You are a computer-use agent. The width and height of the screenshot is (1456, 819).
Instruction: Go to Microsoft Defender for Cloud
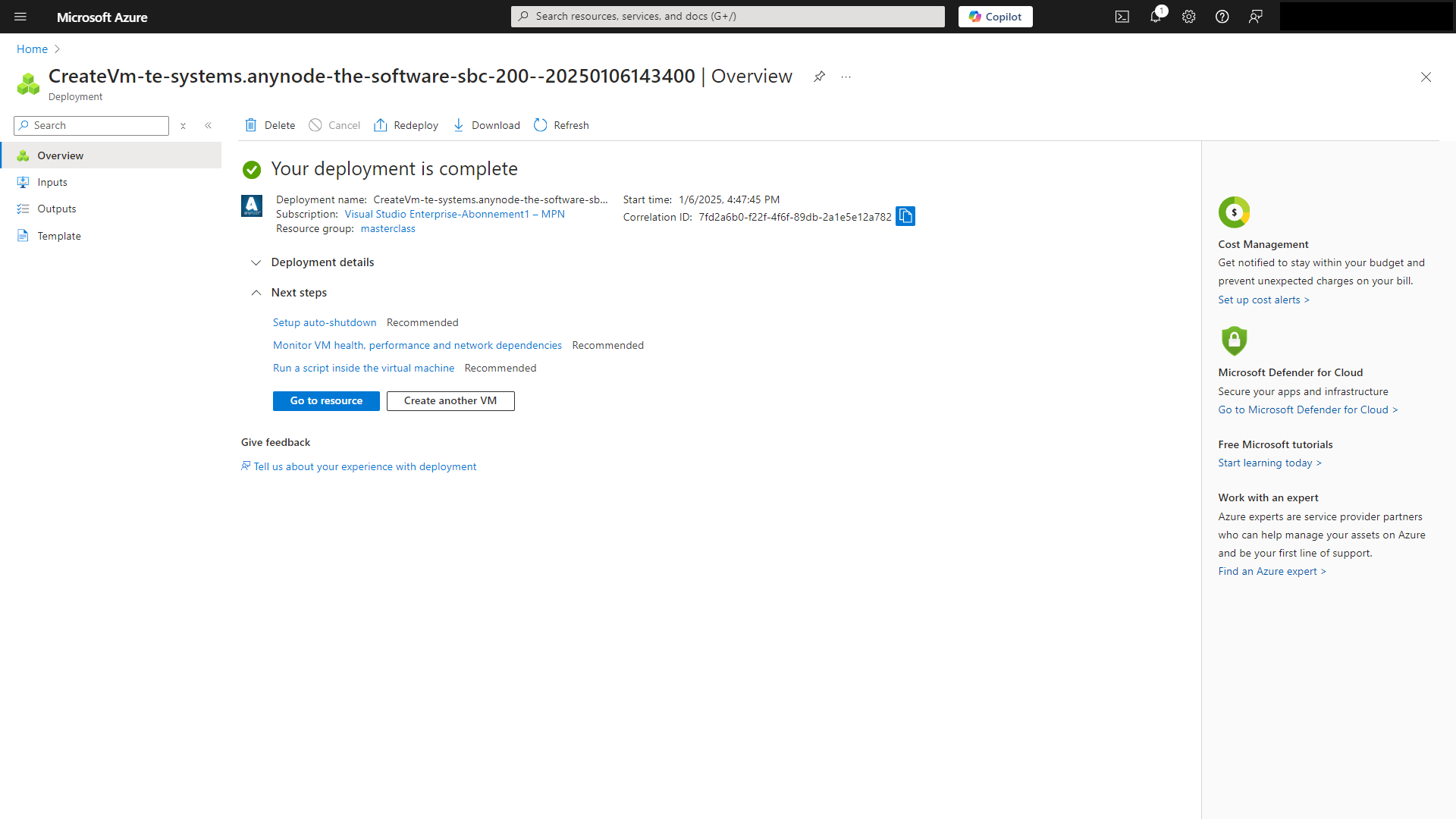(1308, 409)
